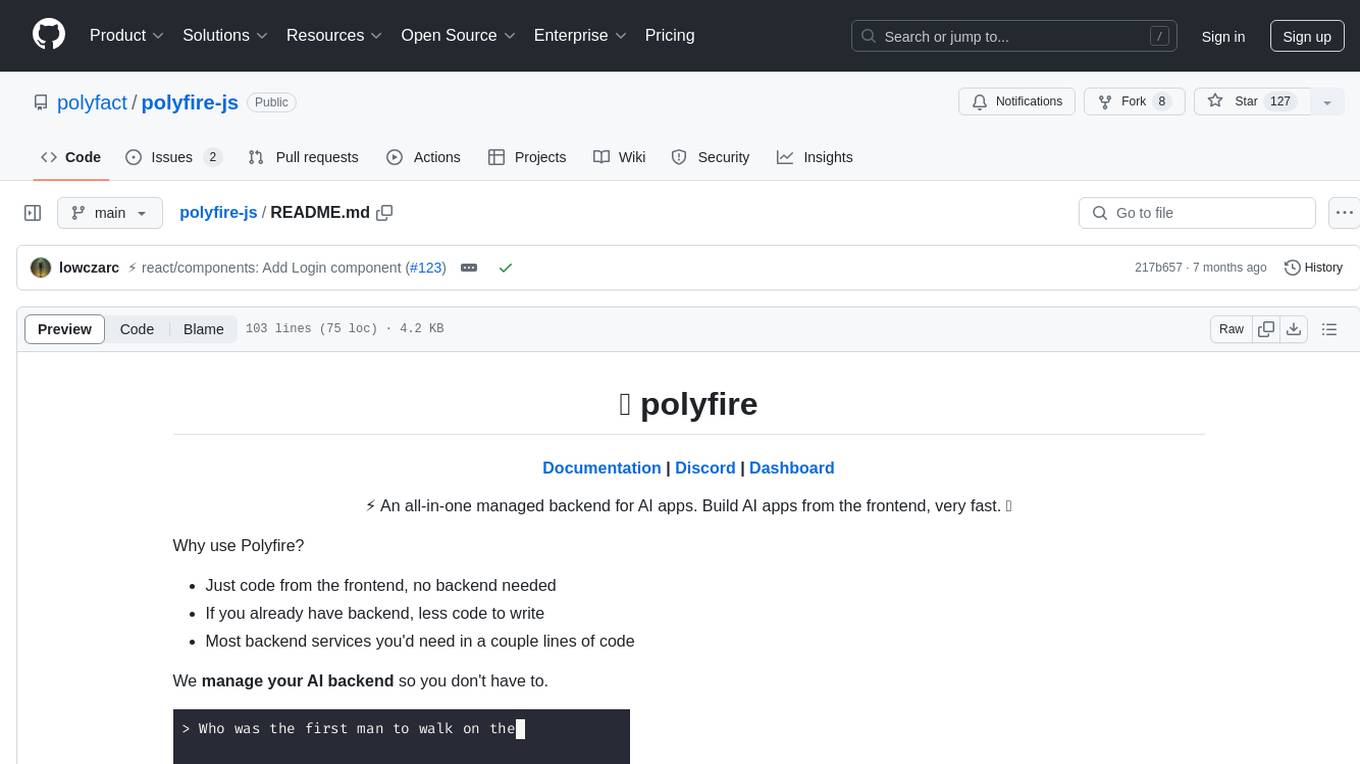The height and width of the screenshot is (764, 1360).
Task: Toggle the file tree side panel
Action: pyautogui.click(x=33, y=213)
